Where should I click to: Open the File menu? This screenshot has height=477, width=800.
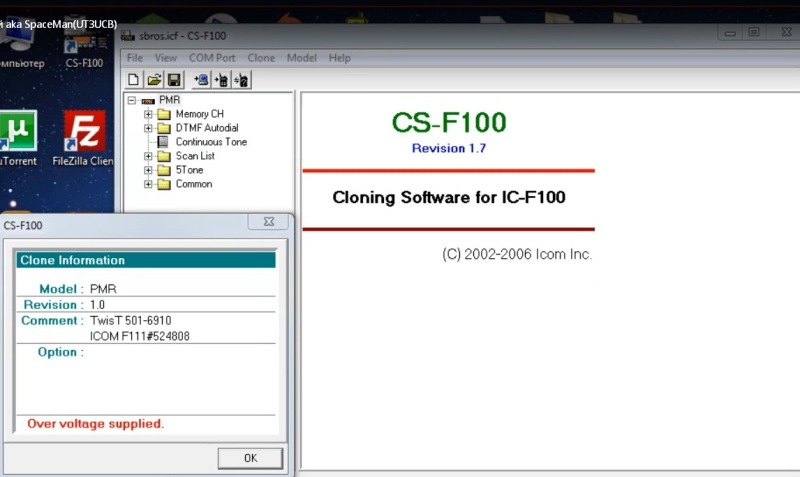135,58
